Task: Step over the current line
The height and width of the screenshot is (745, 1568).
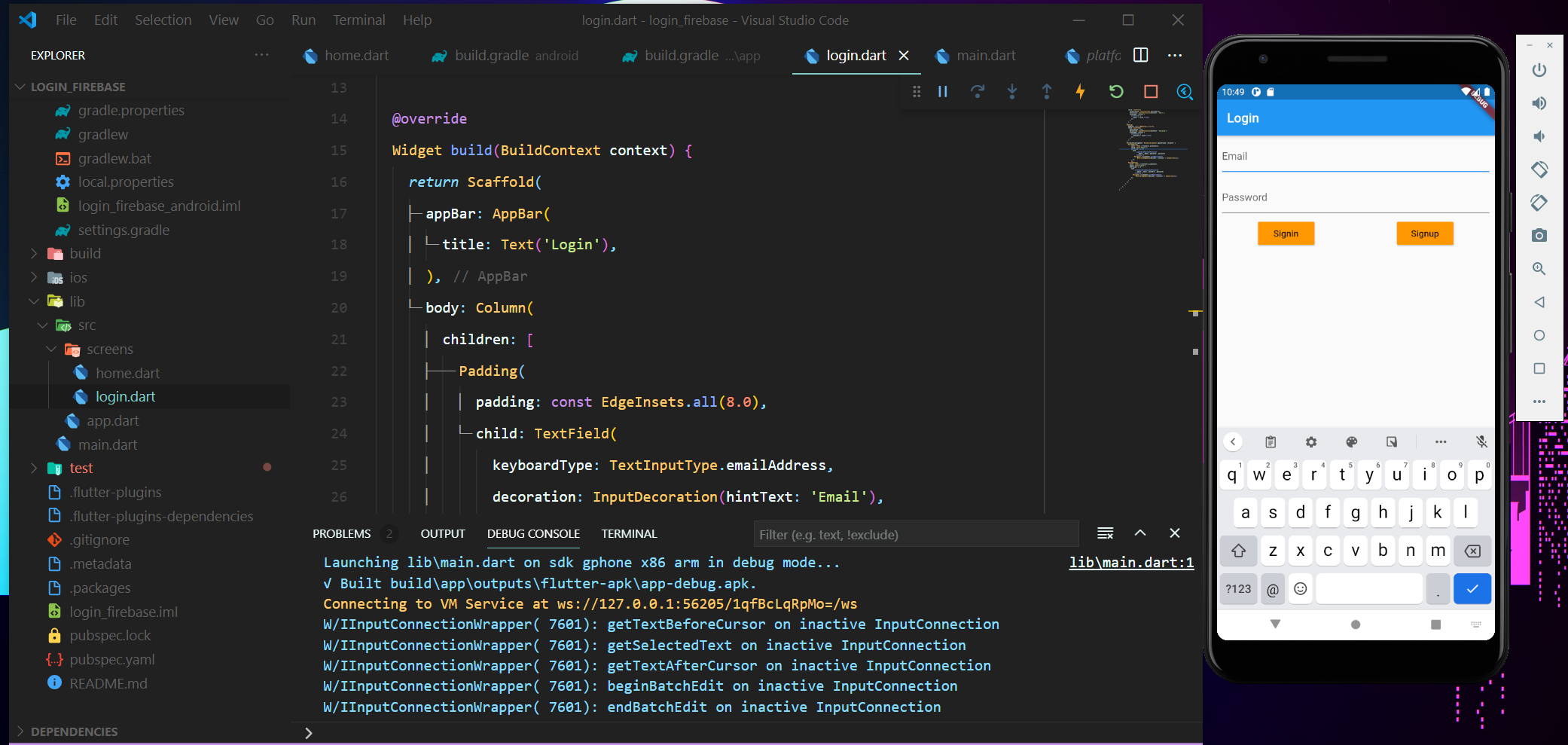Action: point(978,91)
